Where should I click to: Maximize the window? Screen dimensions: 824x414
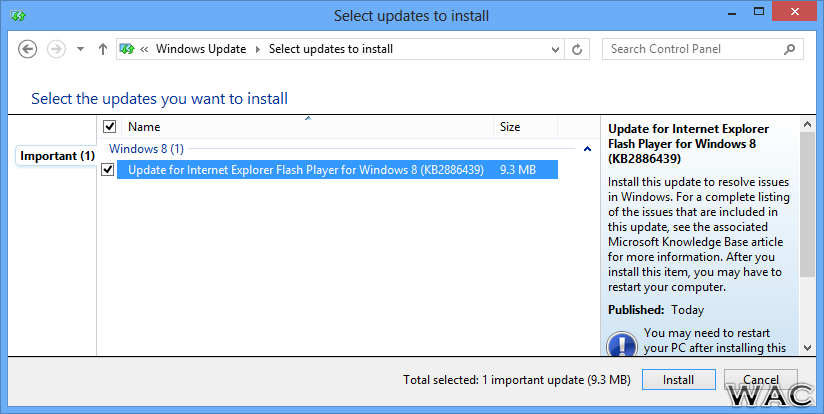(759, 11)
